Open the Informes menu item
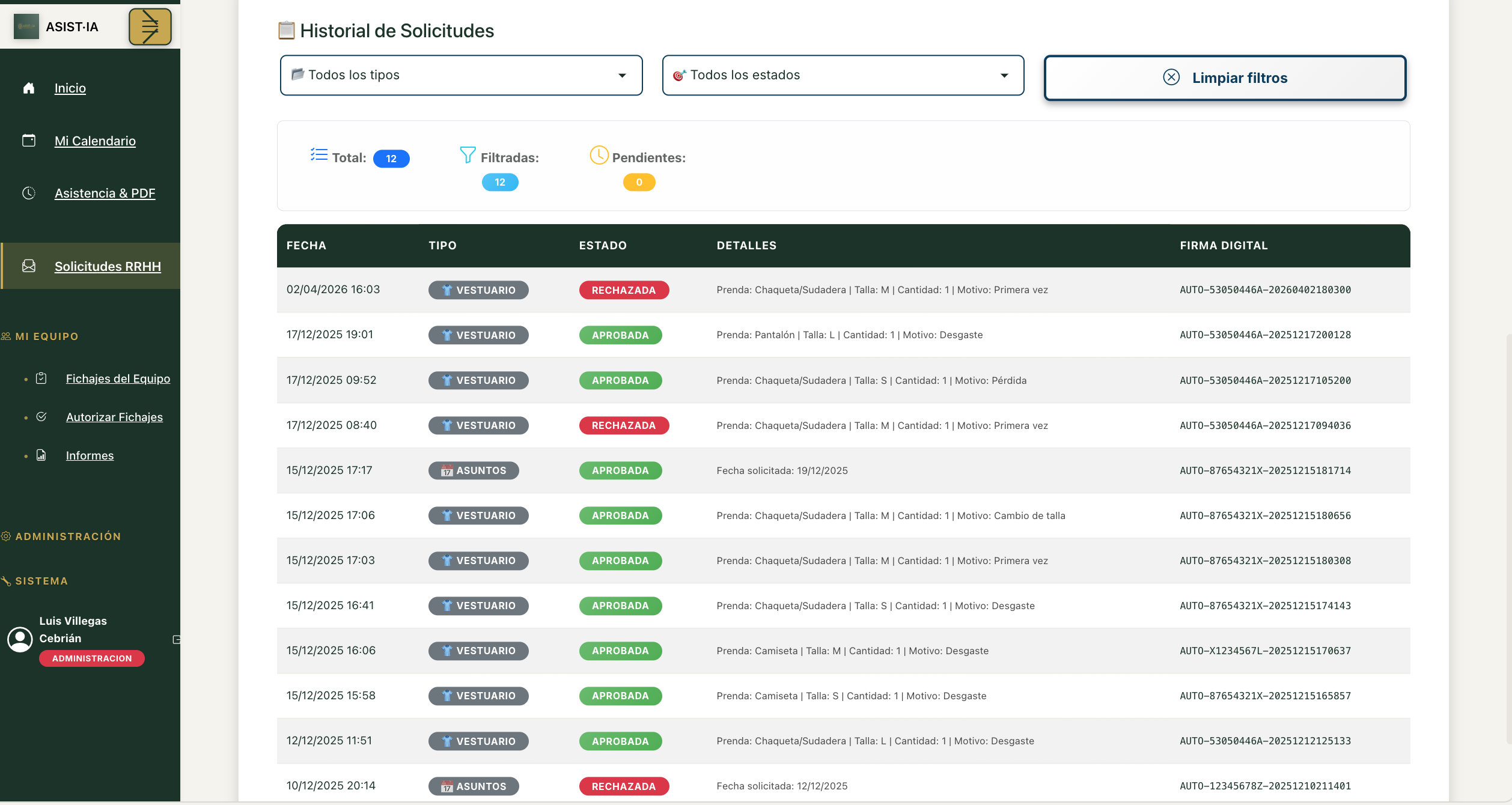1512x805 pixels. (x=90, y=455)
